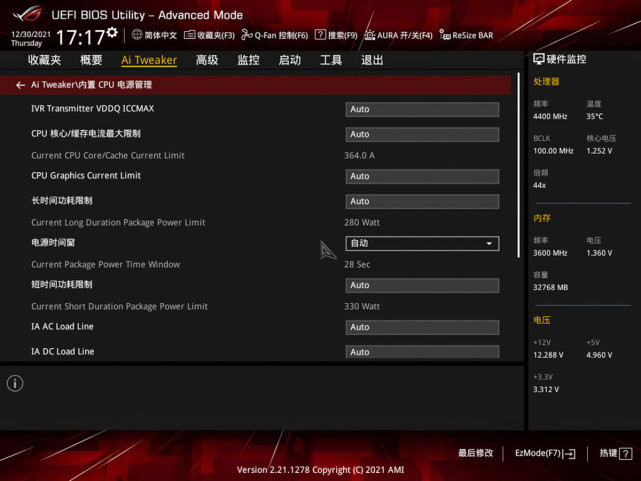This screenshot has width=641, height=481.
Task: Click the 364.0 A current limit value
Action: [x=359, y=156]
